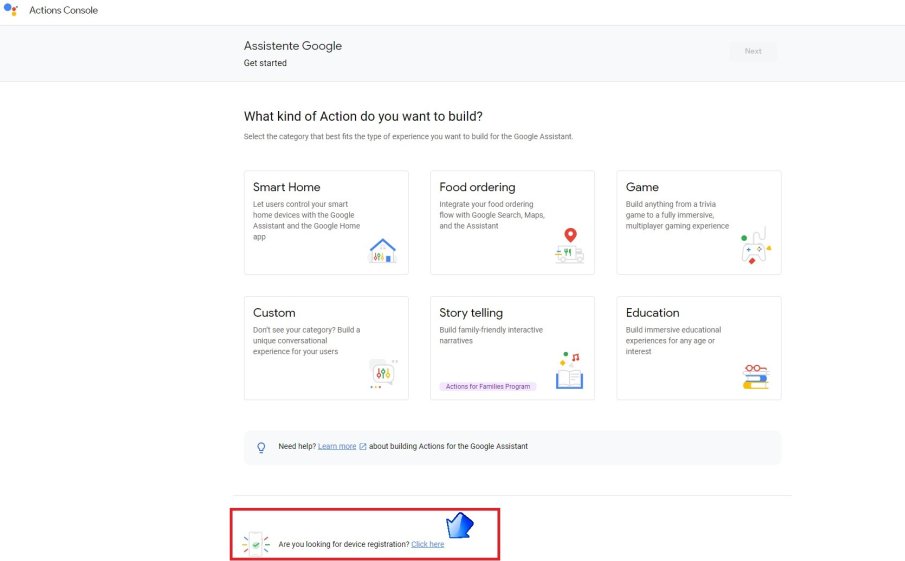Select the Smart Home card title
Screen dimensions: 905x561
[286, 187]
